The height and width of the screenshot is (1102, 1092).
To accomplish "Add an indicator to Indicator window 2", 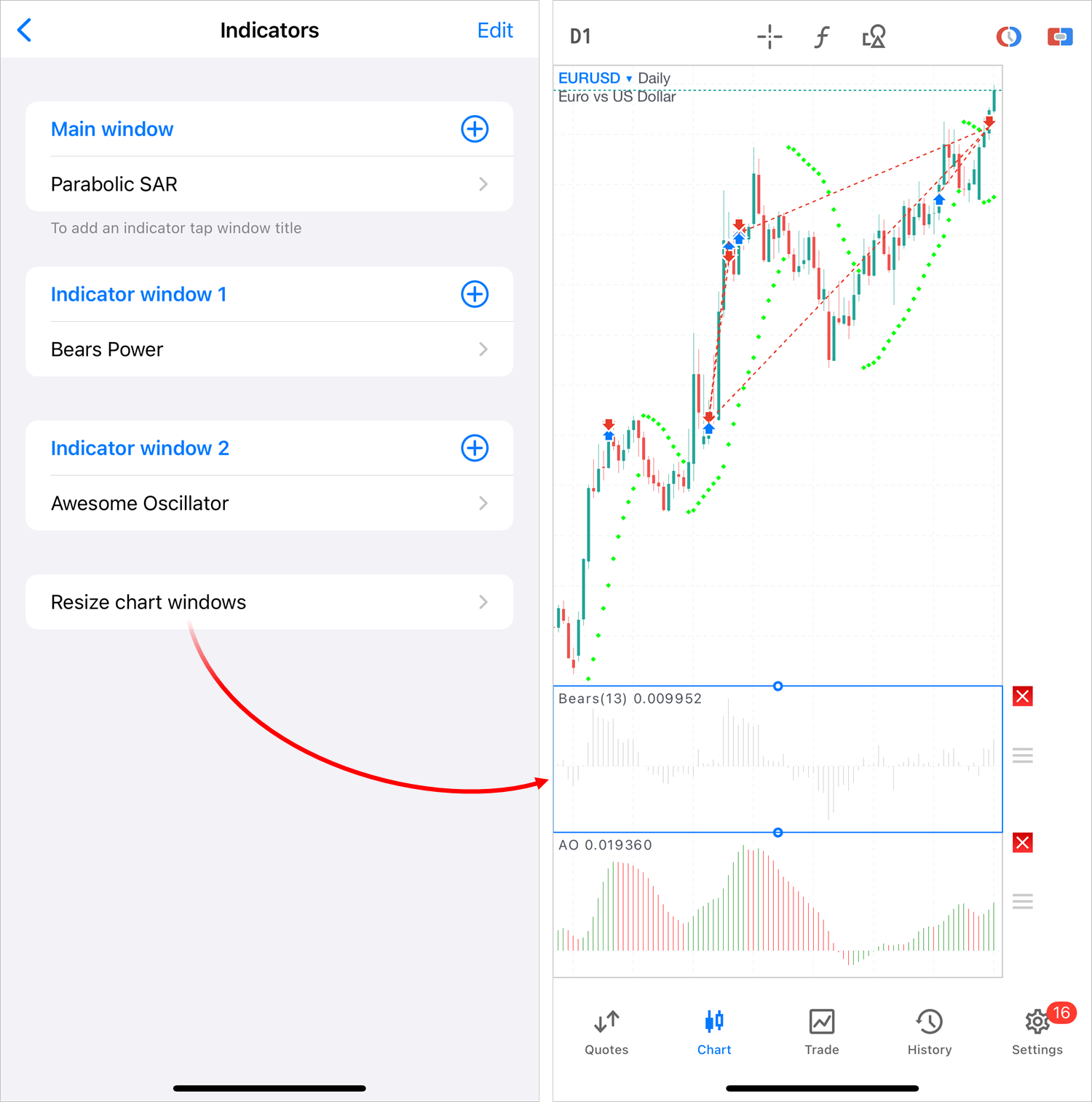I will coord(474,448).
